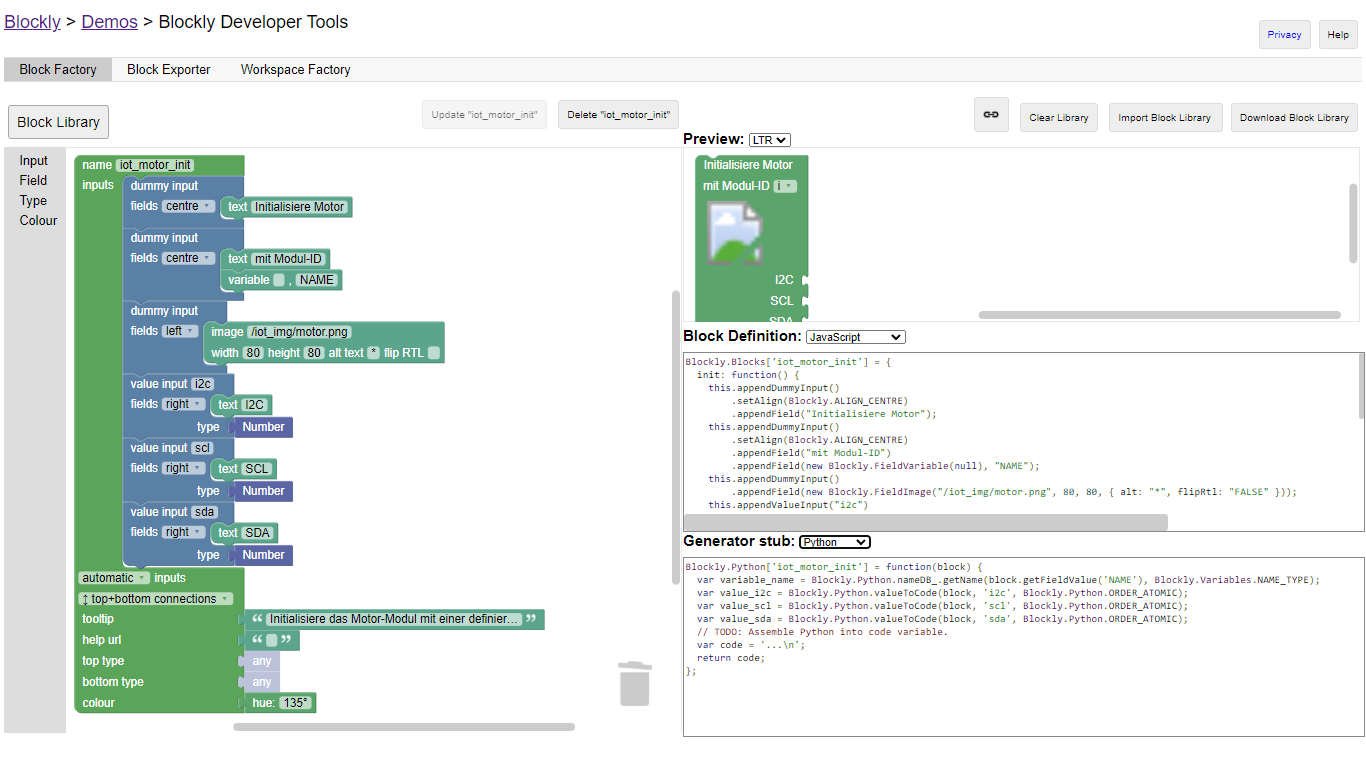
Task: Click the trash can in workspace
Action: tap(635, 684)
